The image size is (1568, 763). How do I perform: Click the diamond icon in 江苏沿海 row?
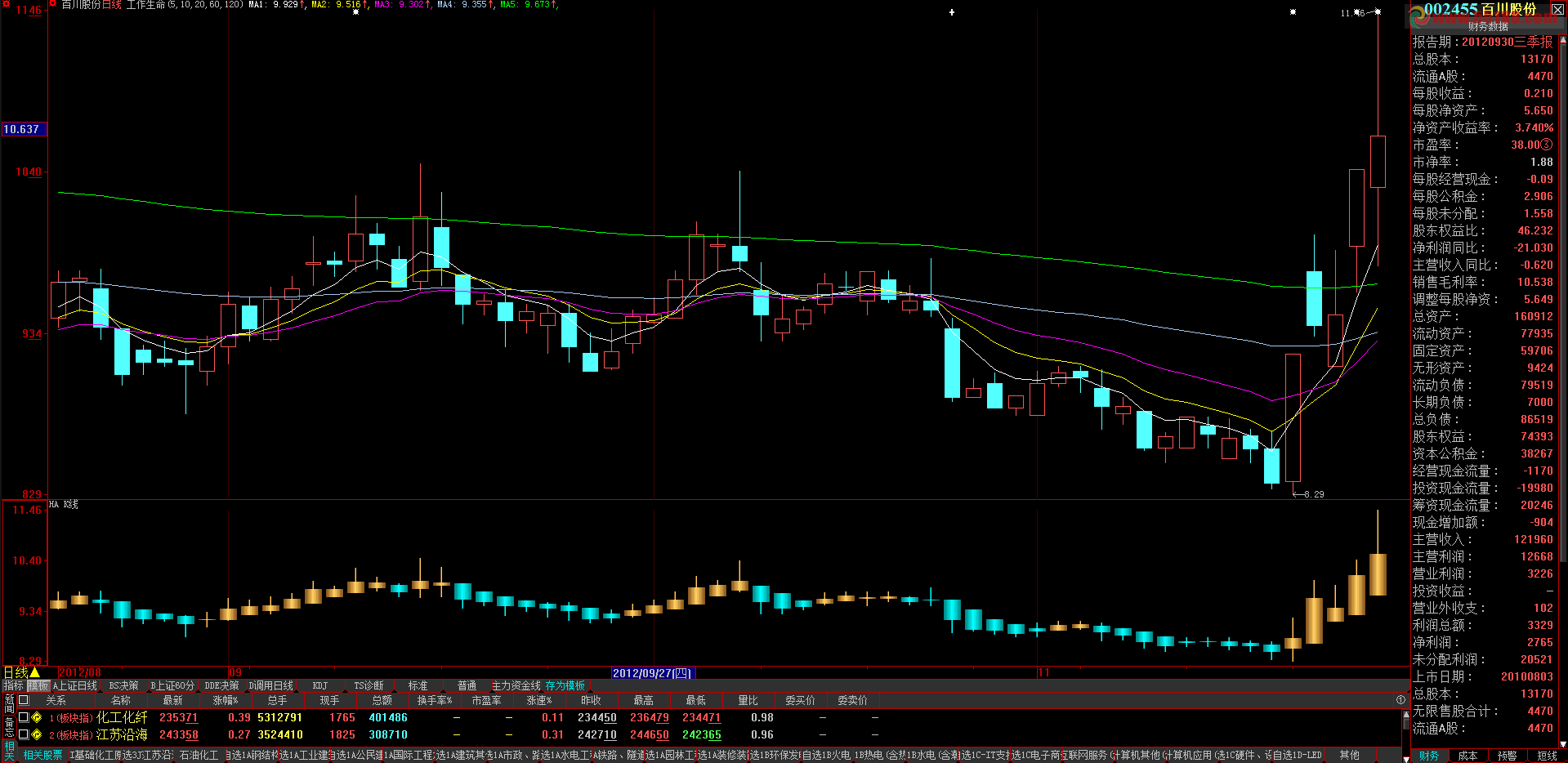pyautogui.click(x=37, y=734)
